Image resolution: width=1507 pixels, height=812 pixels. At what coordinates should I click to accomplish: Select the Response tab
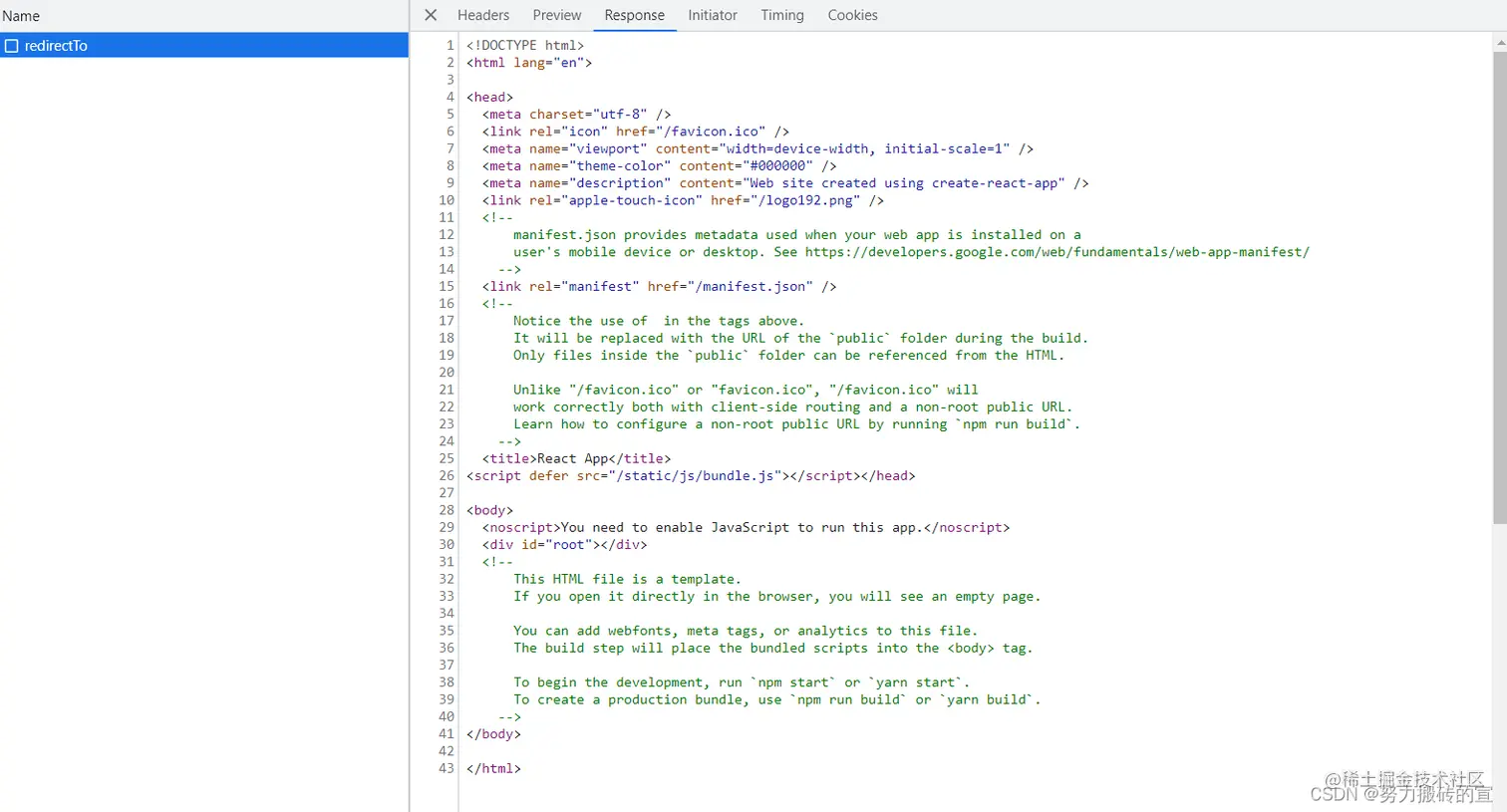pos(634,15)
